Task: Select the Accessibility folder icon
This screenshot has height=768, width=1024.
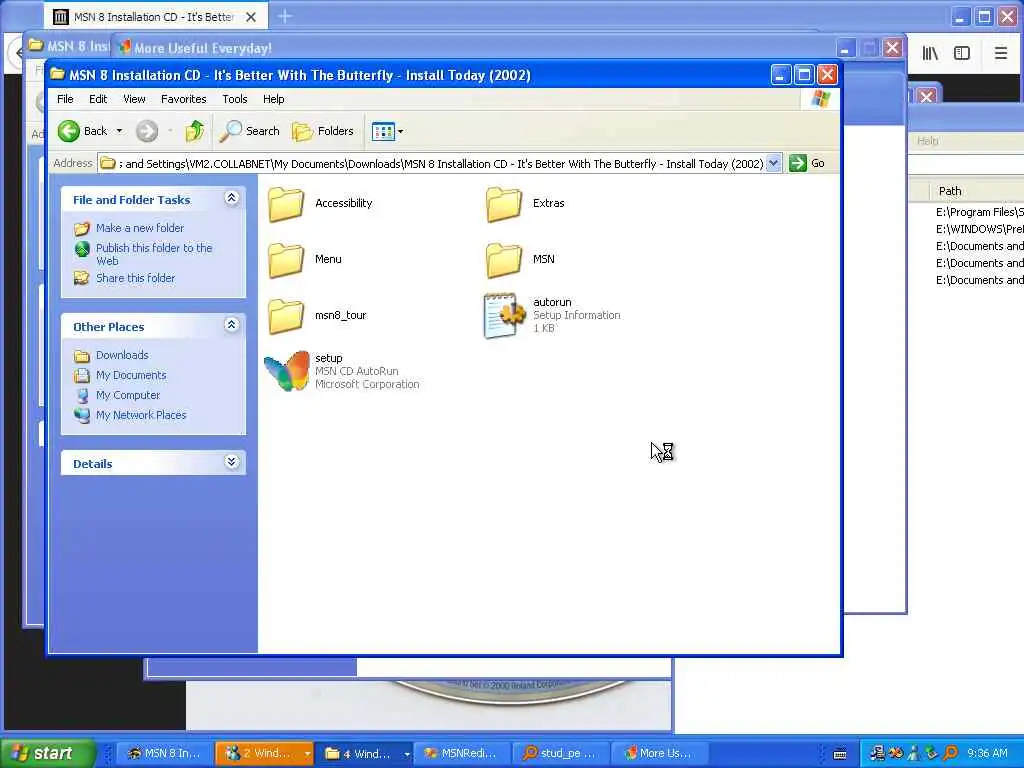Action: (286, 204)
